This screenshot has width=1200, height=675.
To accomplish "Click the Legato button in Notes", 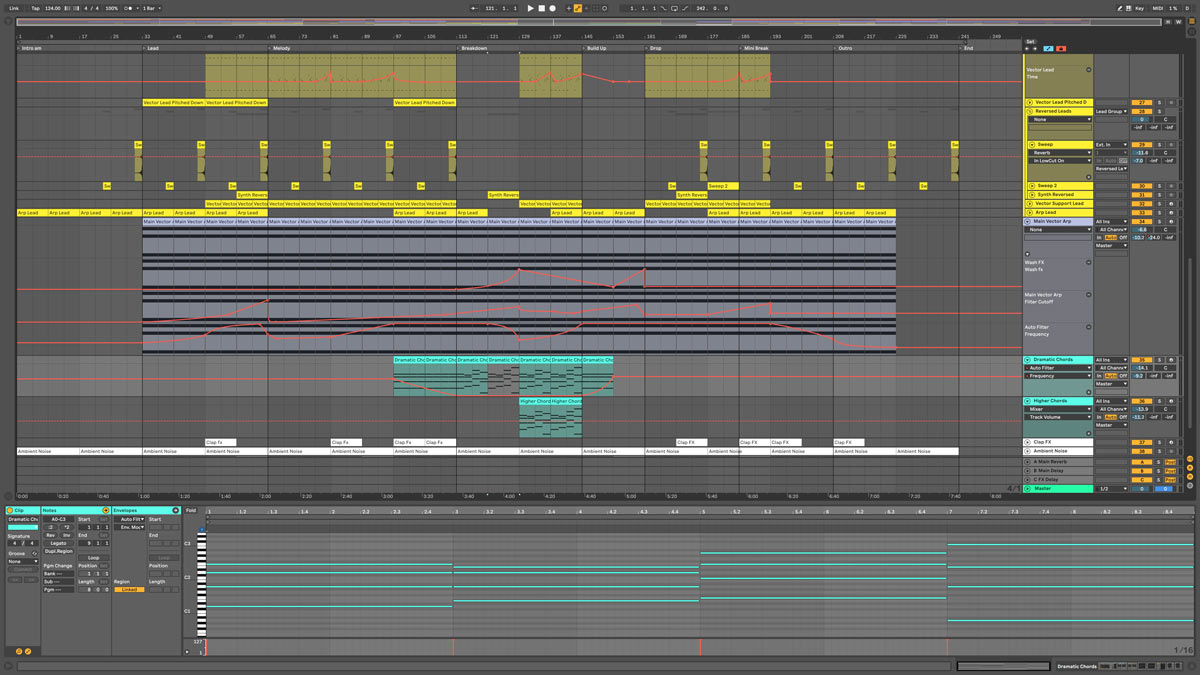I will click(58, 543).
